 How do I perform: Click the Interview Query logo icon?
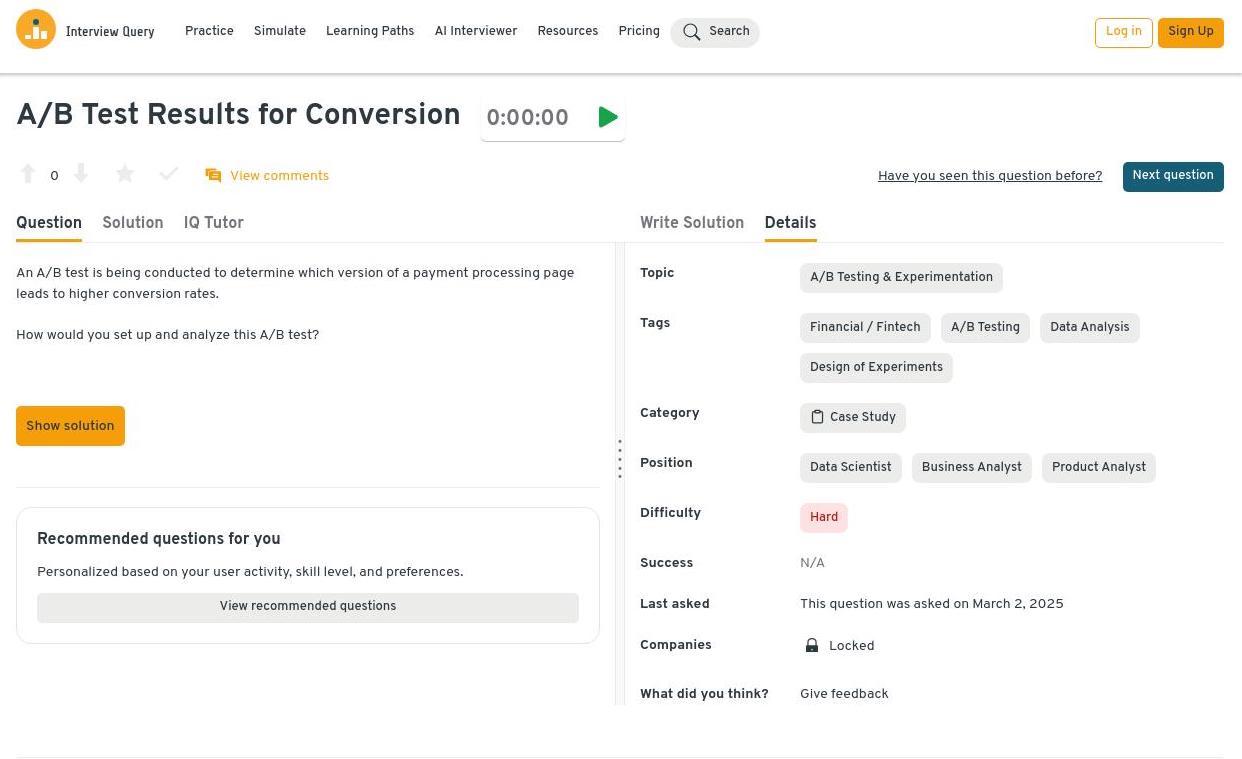pyautogui.click(x=36, y=30)
